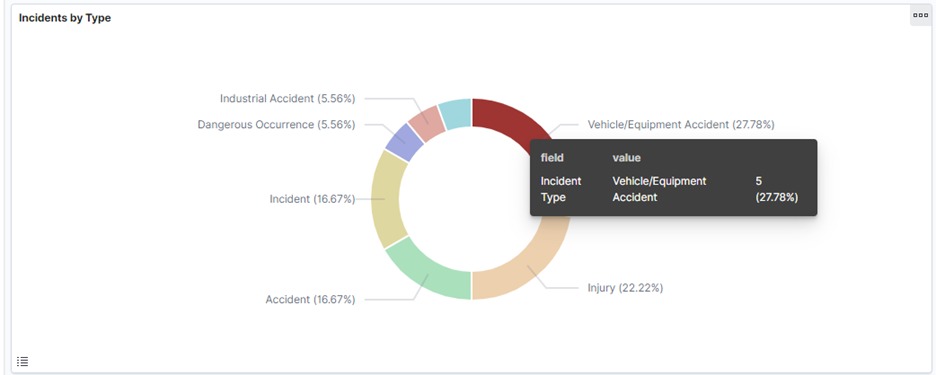Click the tooltip count value 5
The width and height of the screenshot is (936, 375).
pos(759,181)
